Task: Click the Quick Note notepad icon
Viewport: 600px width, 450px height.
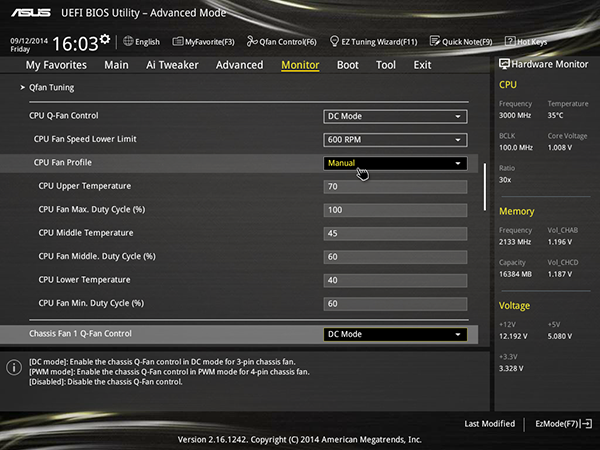Action: coord(435,41)
